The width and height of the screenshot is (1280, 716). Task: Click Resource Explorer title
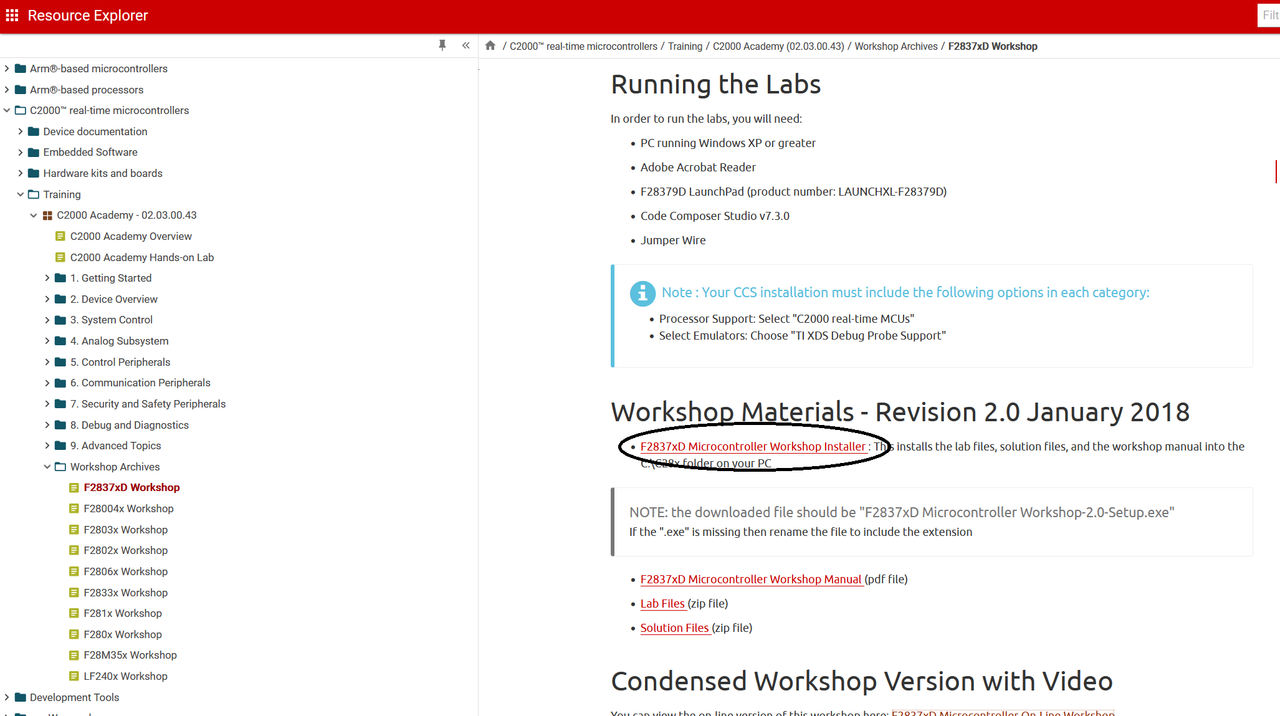click(x=88, y=16)
